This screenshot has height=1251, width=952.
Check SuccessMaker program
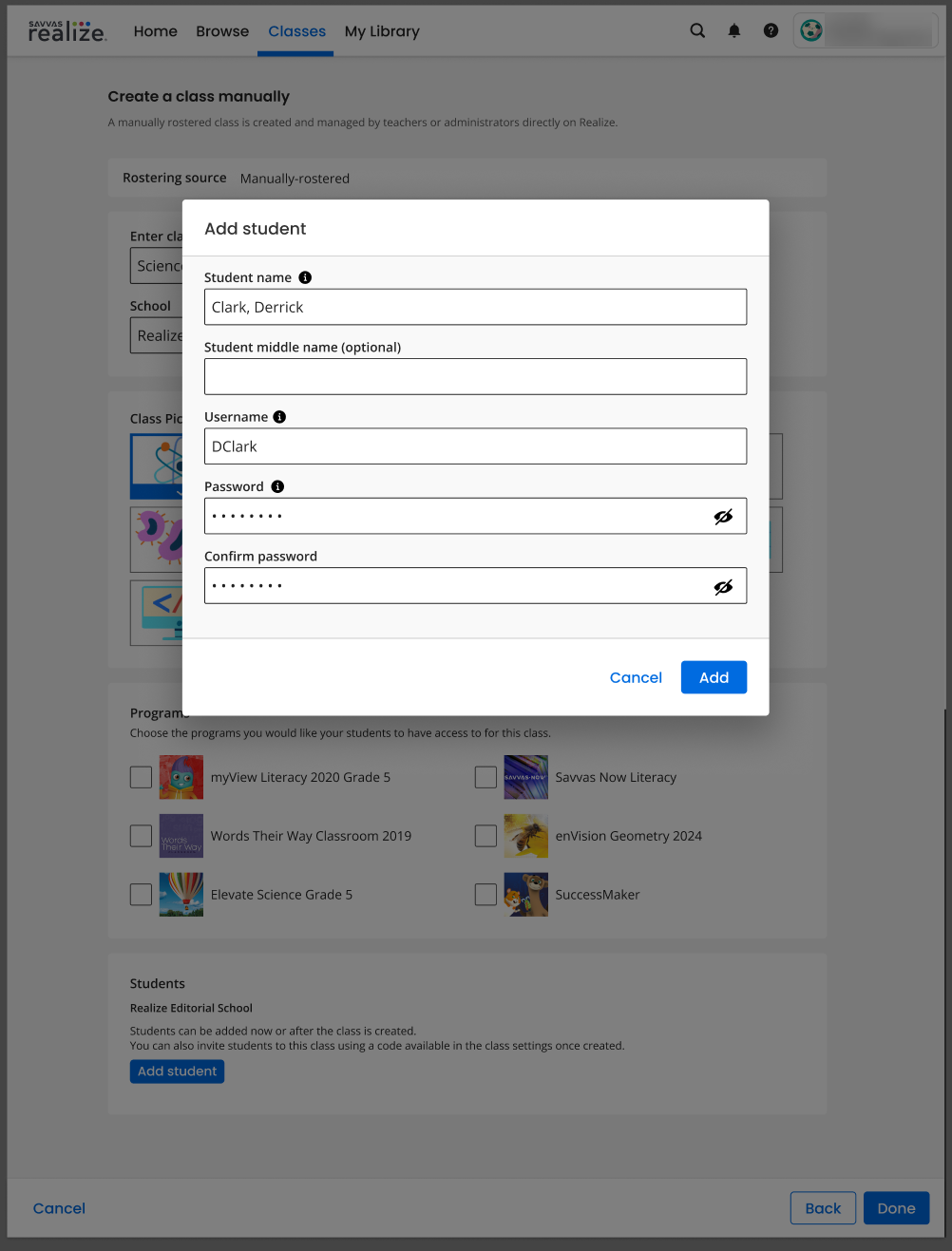(486, 895)
